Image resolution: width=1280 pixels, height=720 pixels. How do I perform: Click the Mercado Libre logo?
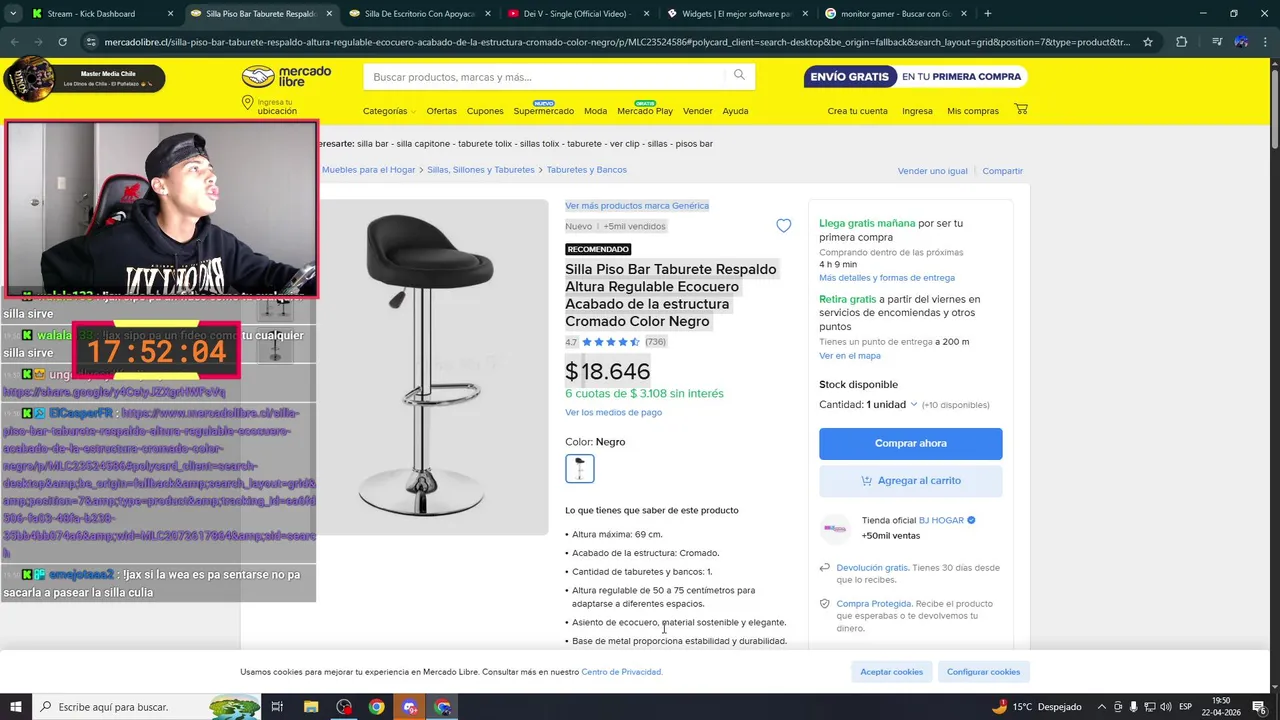click(287, 76)
